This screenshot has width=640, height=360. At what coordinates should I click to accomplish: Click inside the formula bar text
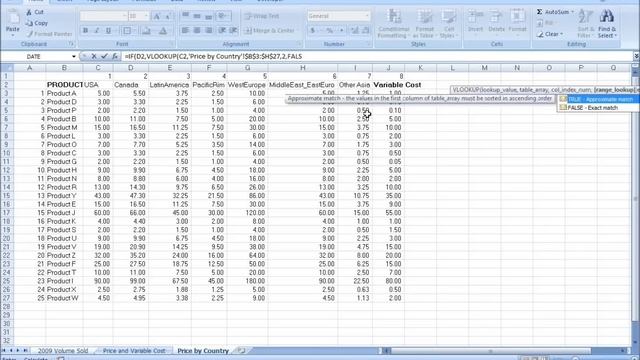click(x=213, y=56)
